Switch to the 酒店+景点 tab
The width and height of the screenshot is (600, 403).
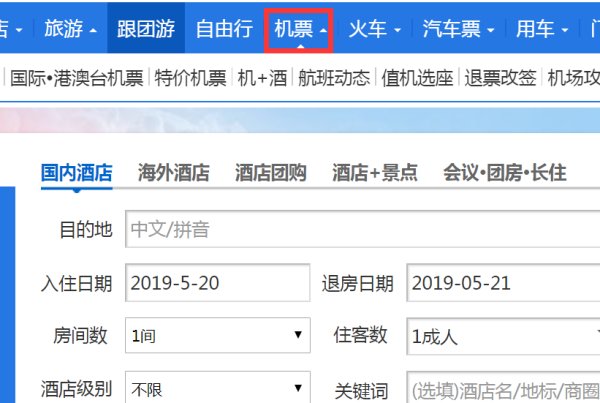coord(375,173)
